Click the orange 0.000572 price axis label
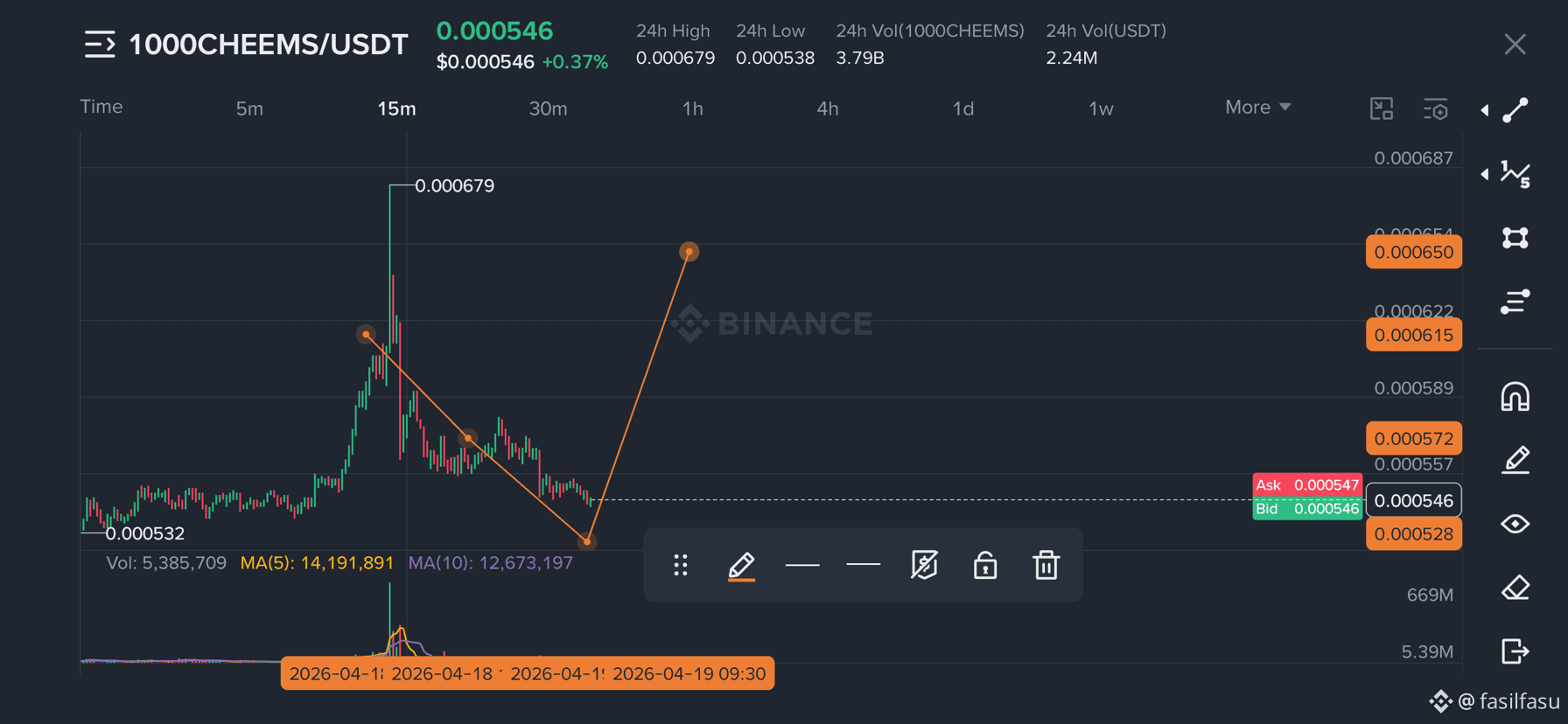1568x724 pixels. tap(1413, 439)
